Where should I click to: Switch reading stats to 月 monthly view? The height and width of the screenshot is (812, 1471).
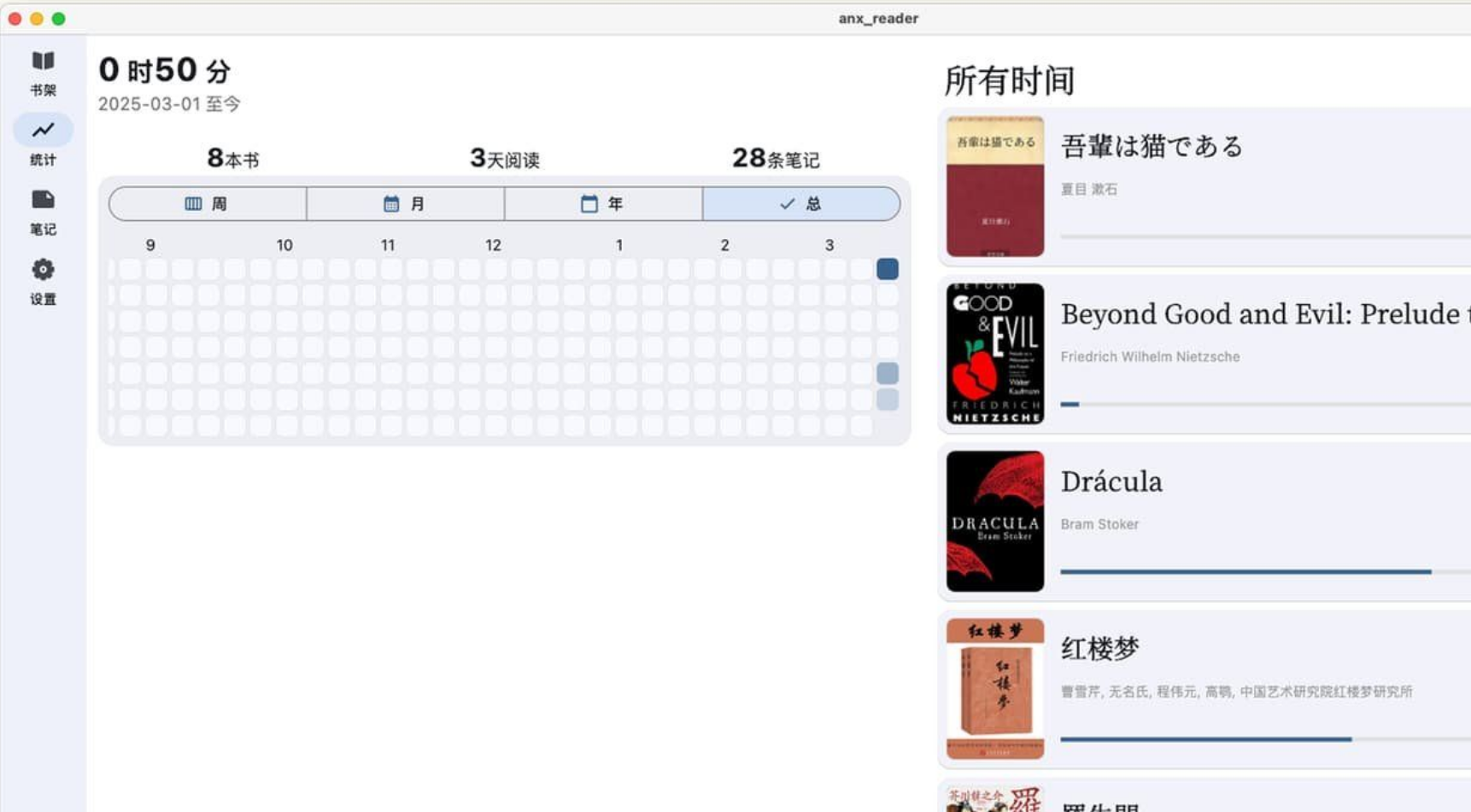(404, 203)
